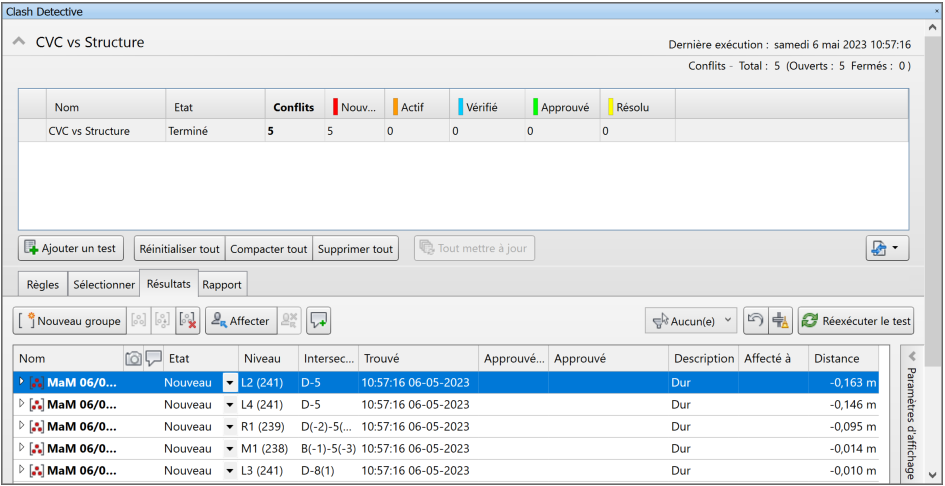Click the group icon on M1 (238) row

37,449
